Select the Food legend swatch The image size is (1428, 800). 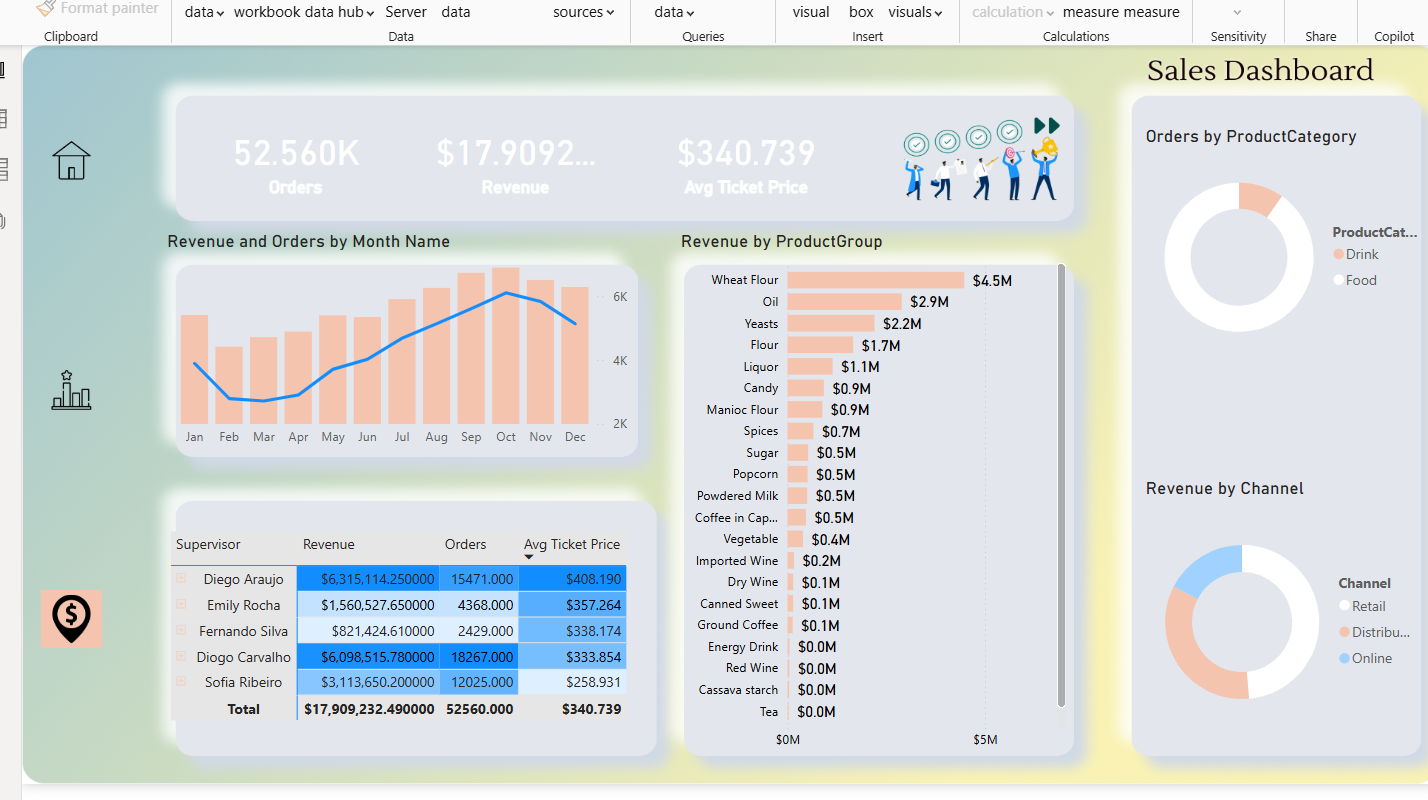coord(1338,280)
